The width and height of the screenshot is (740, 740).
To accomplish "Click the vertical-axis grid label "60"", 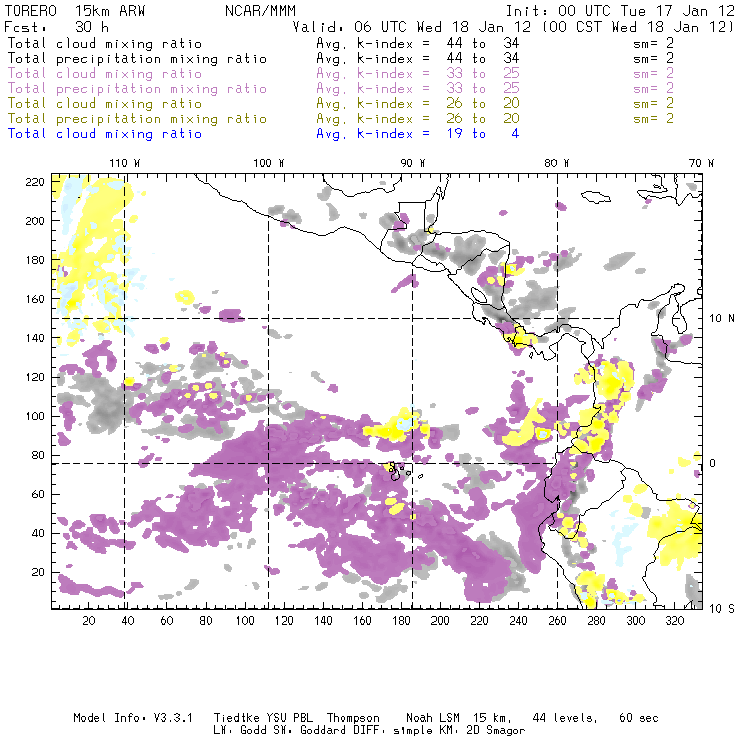I will pyautogui.click(x=38, y=494).
